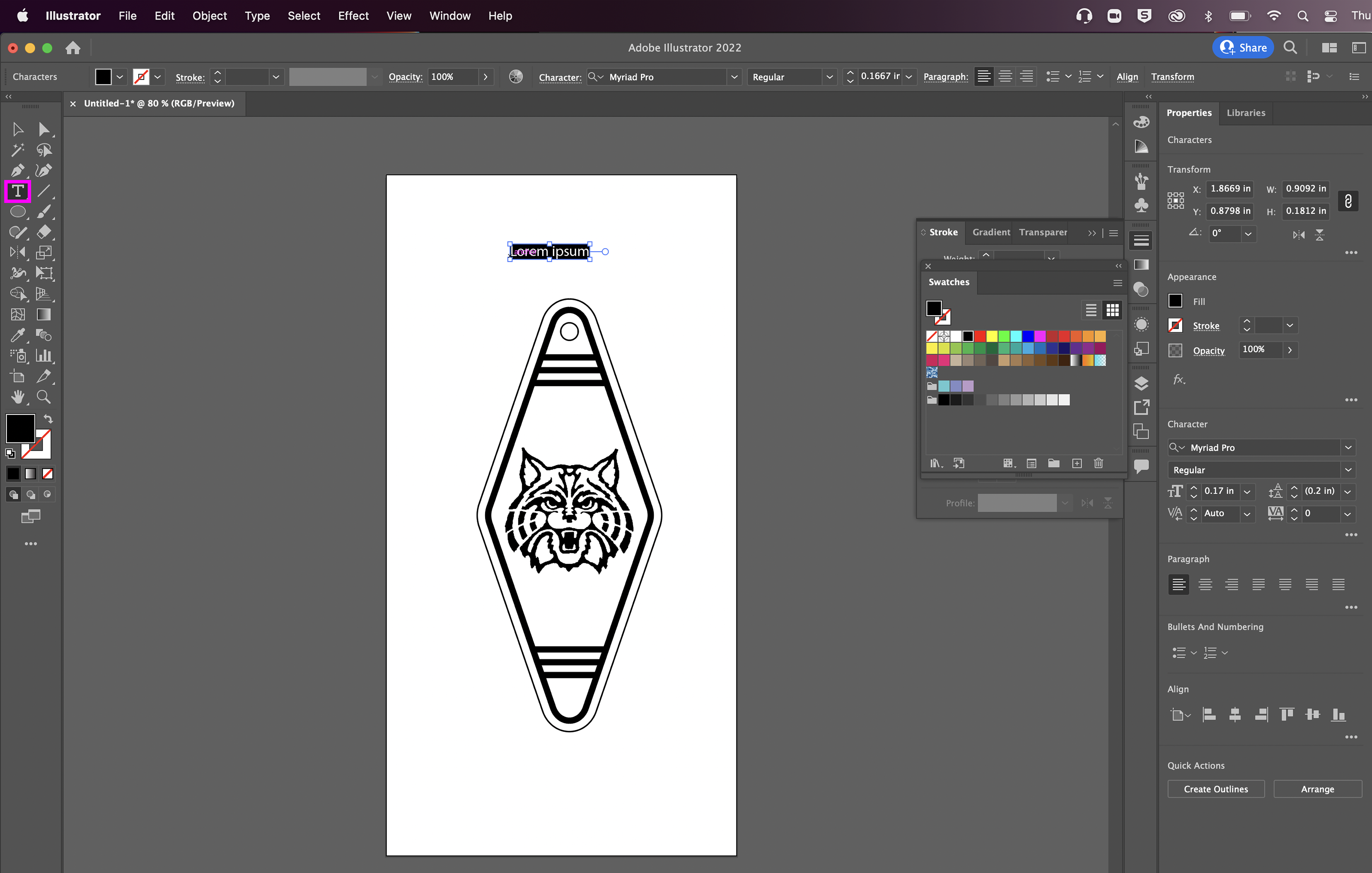The height and width of the screenshot is (873, 1372).
Task: Expand the Regular font style dropdown
Action: tap(1348, 470)
